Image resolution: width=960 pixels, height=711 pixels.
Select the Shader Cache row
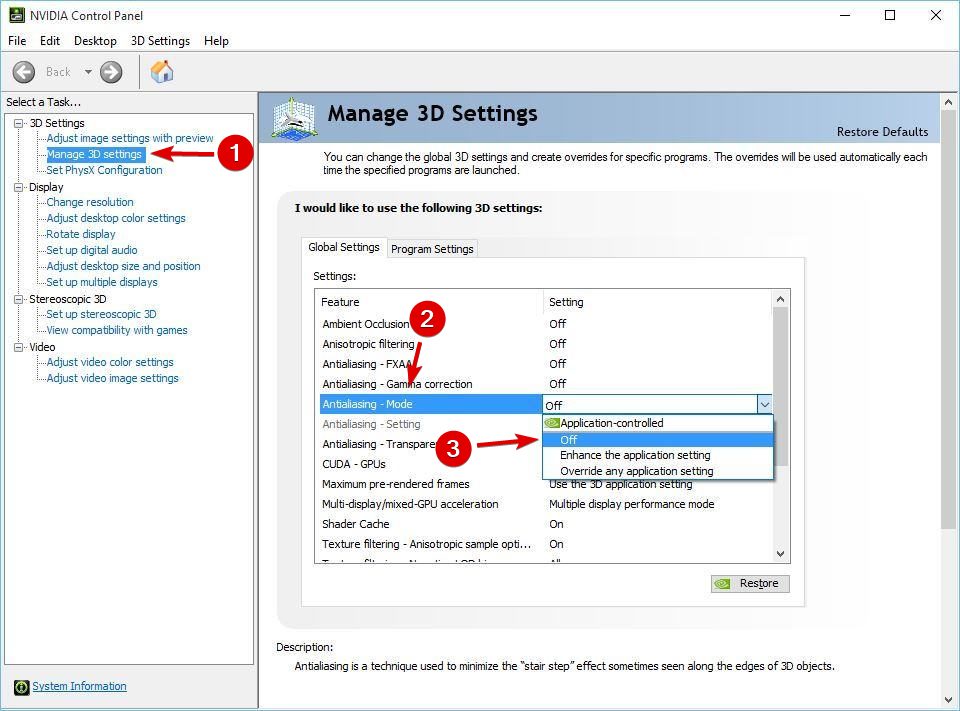pos(545,524)
